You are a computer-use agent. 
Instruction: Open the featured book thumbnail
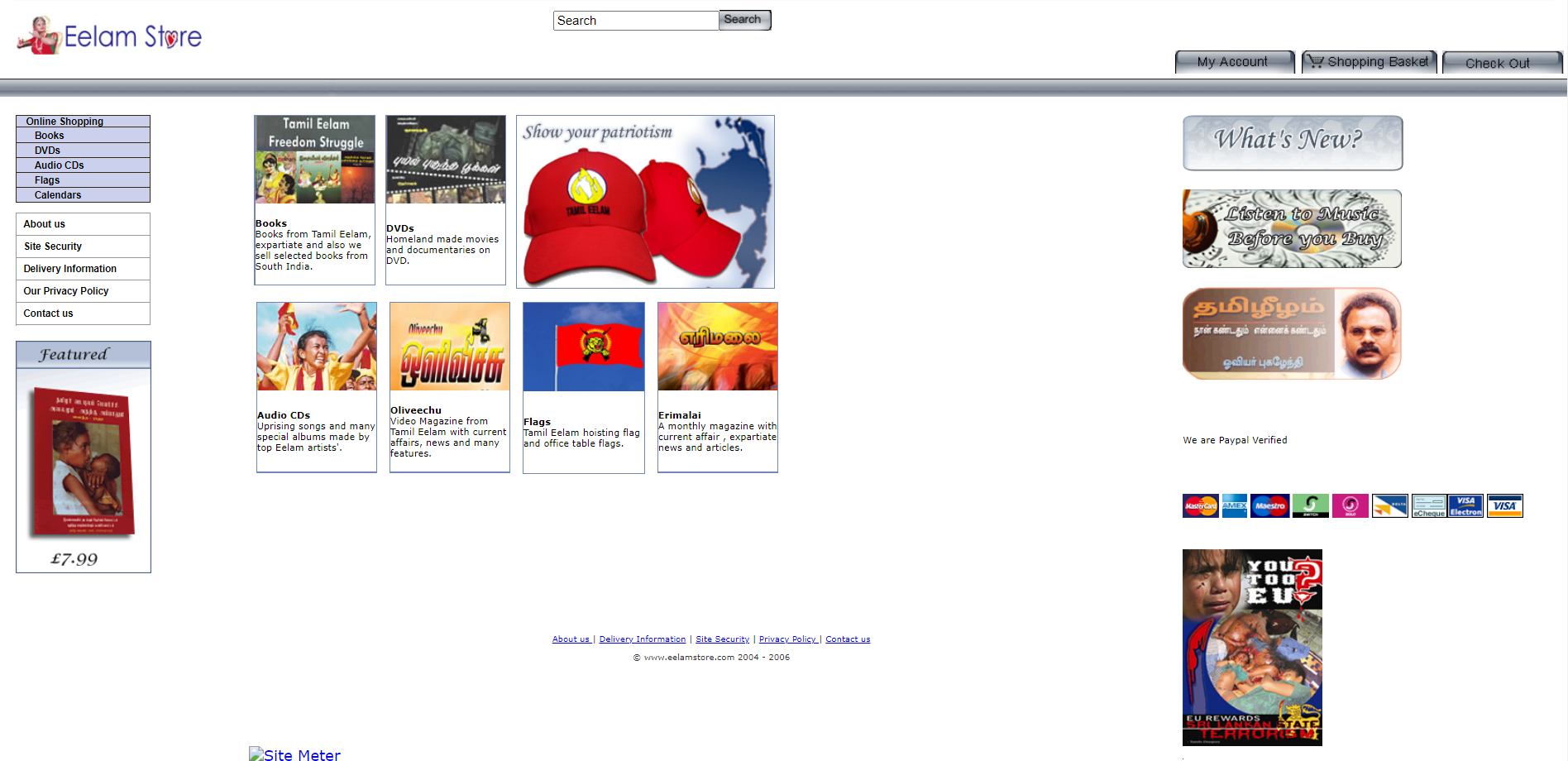point(83,462)
